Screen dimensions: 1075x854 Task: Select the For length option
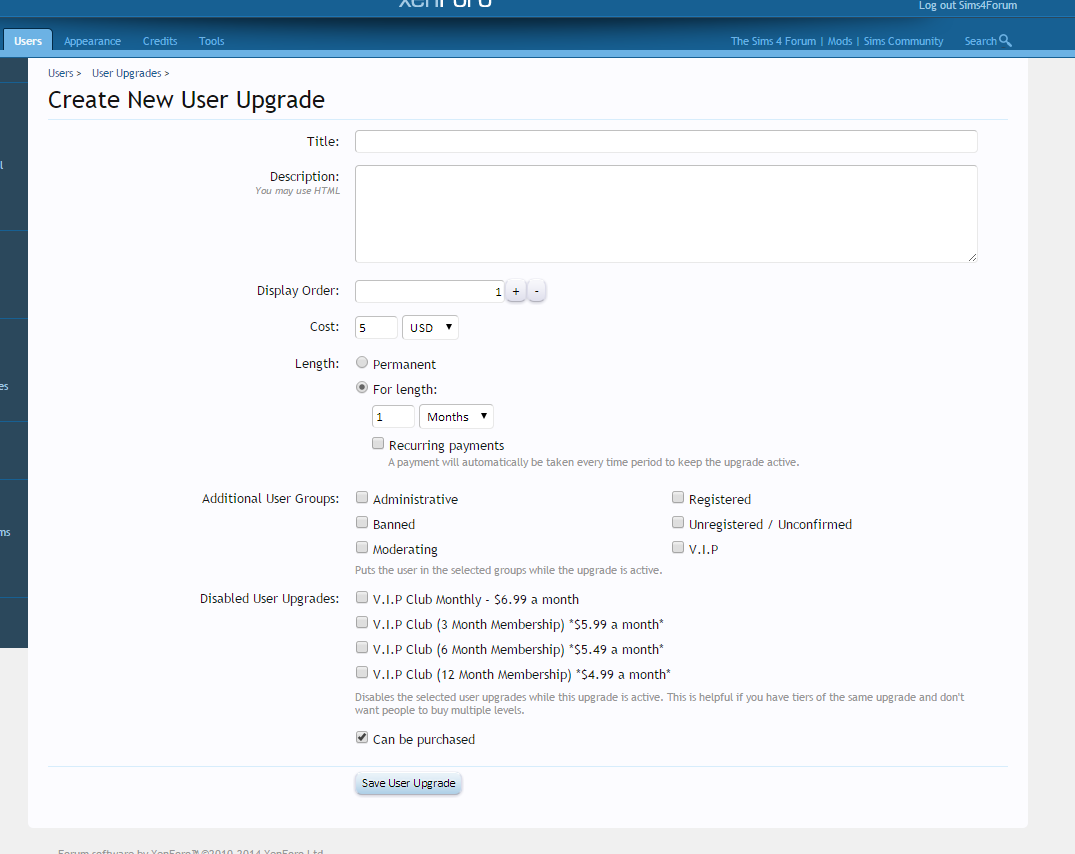click(361, 388)
